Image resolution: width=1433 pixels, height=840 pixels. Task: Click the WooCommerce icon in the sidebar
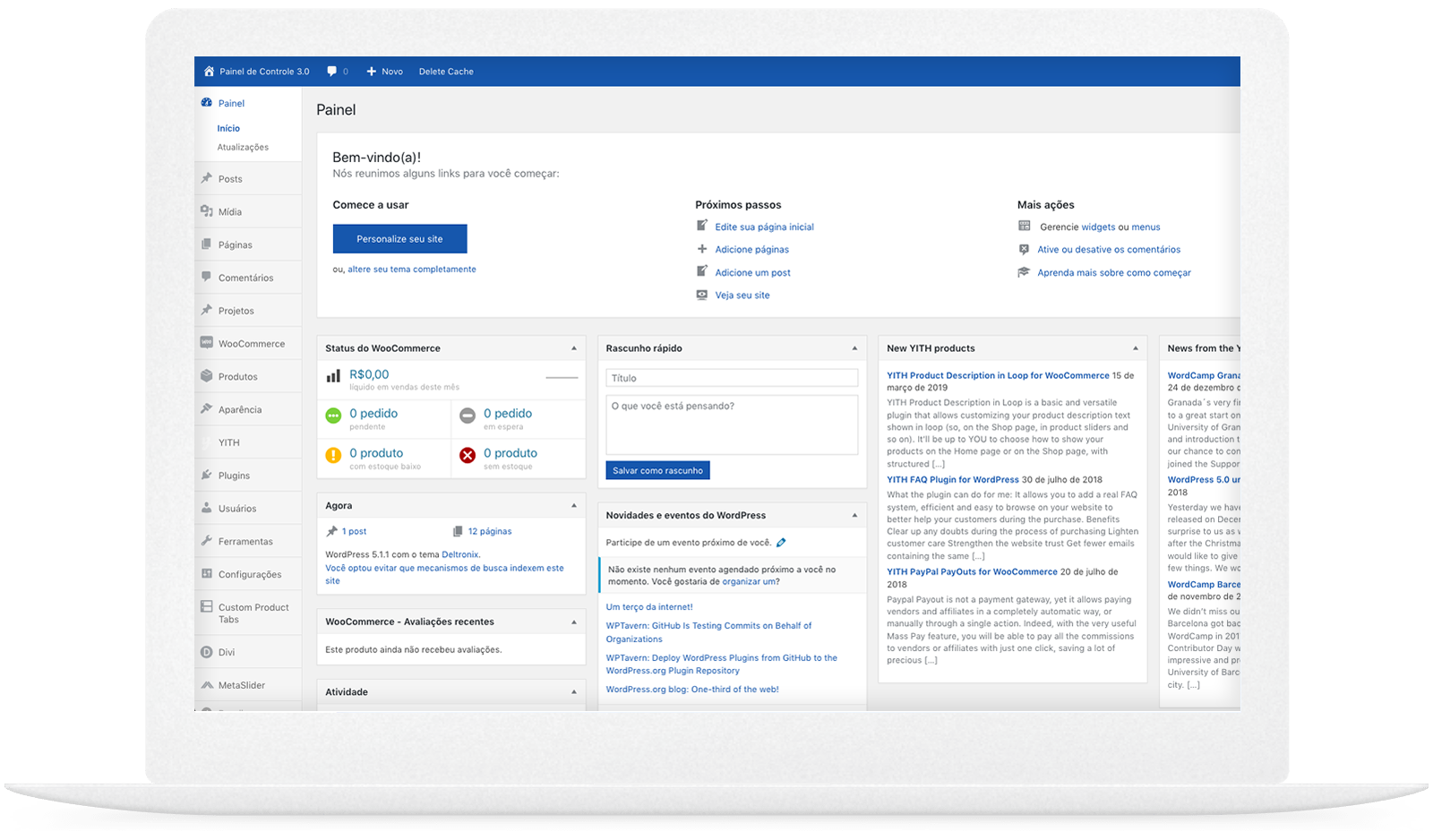point(207,343)
